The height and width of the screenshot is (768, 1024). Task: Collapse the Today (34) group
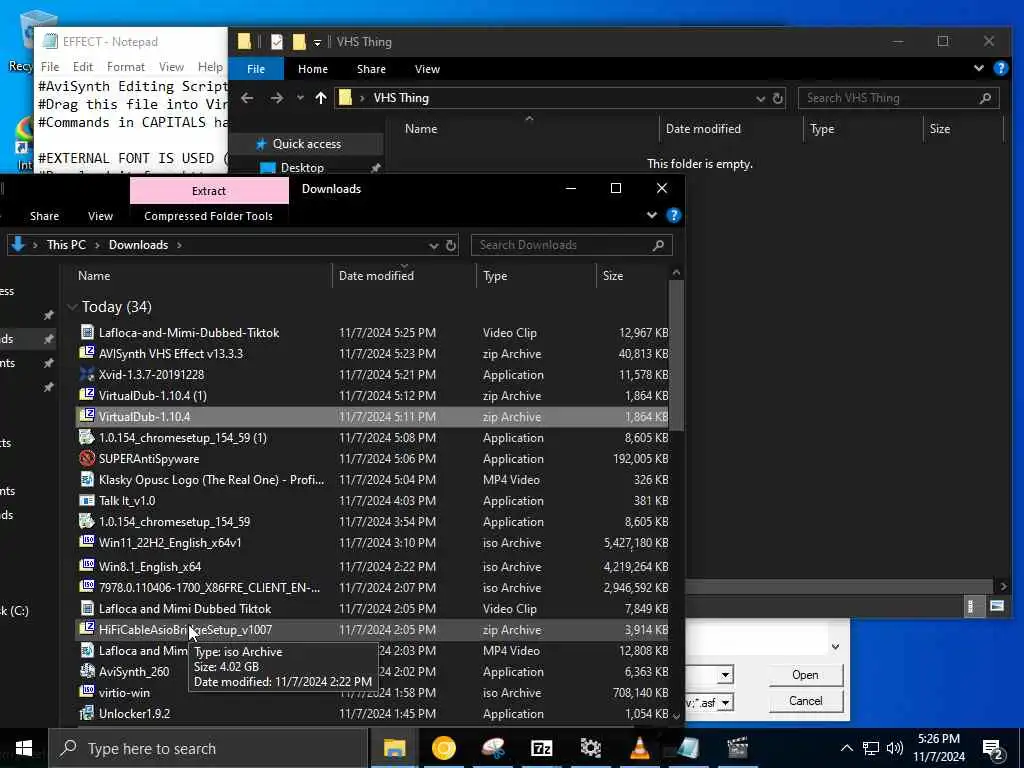[x=72, y=307]
